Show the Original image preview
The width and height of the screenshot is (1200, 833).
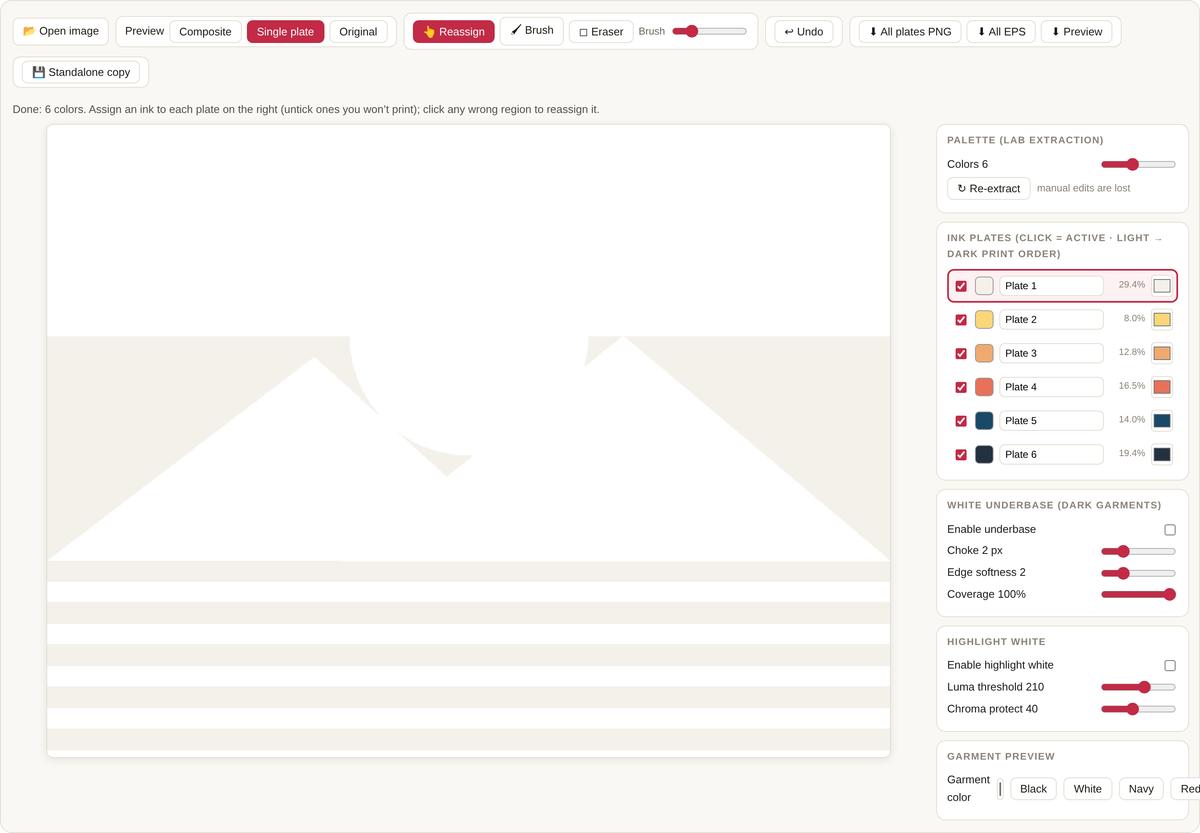click(358, 32)
